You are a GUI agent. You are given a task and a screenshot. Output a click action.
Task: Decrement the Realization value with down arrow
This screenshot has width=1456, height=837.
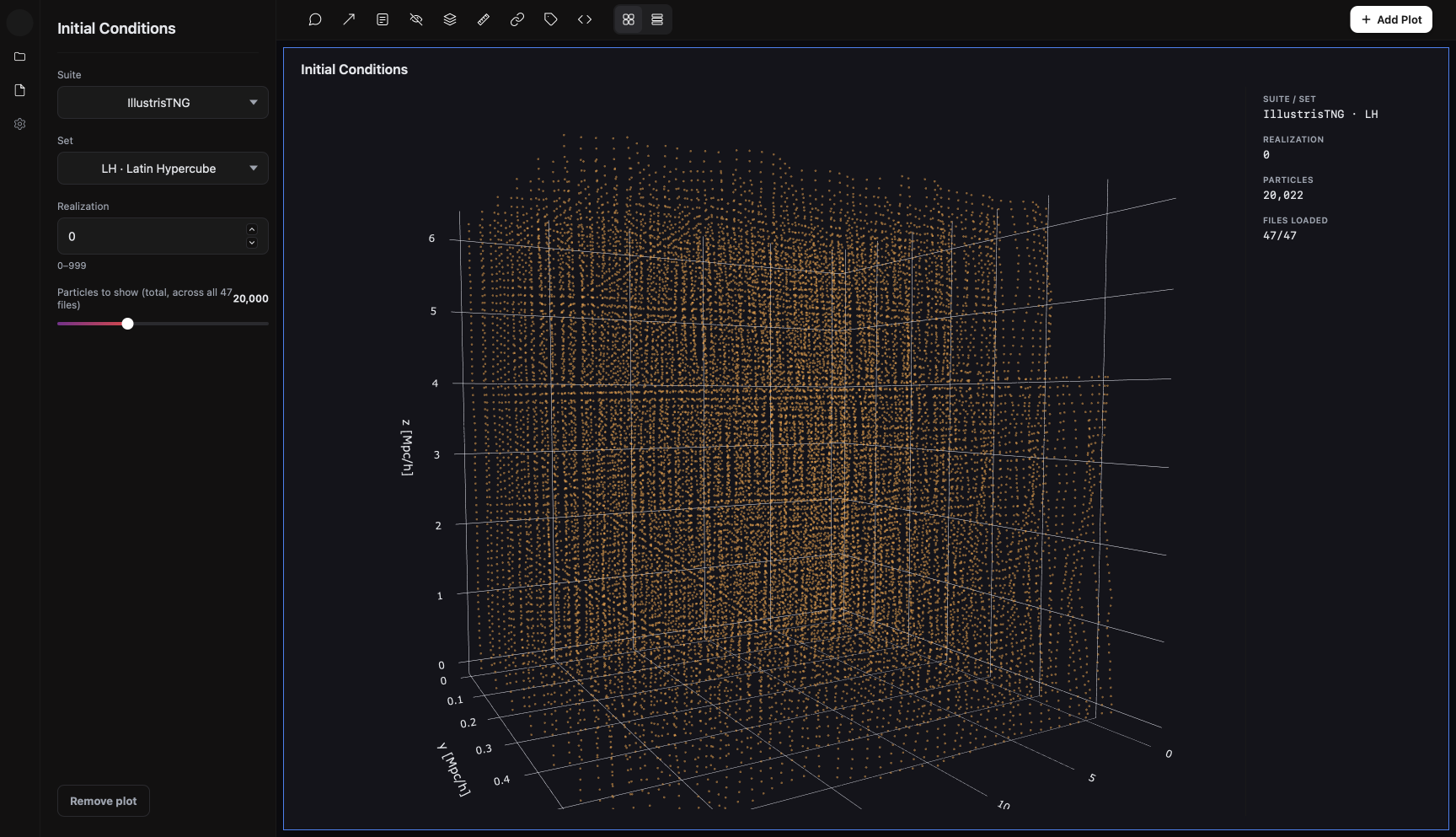point(252,243)
